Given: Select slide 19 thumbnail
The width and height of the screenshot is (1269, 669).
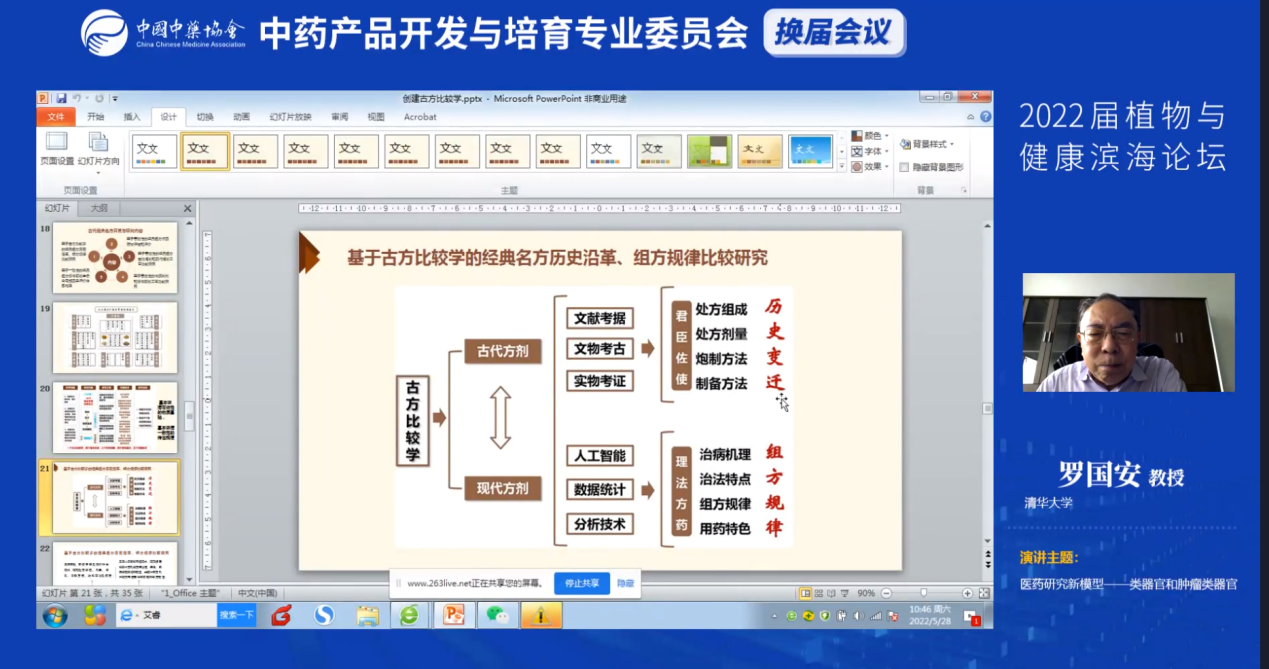Looking at the screenshot, I should [115, 337].
